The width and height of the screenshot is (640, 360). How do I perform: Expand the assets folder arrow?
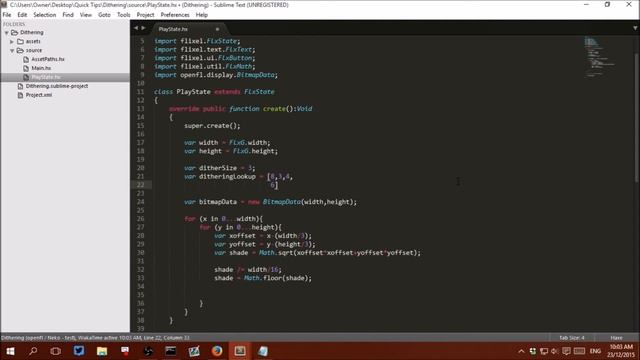point(12,41)
